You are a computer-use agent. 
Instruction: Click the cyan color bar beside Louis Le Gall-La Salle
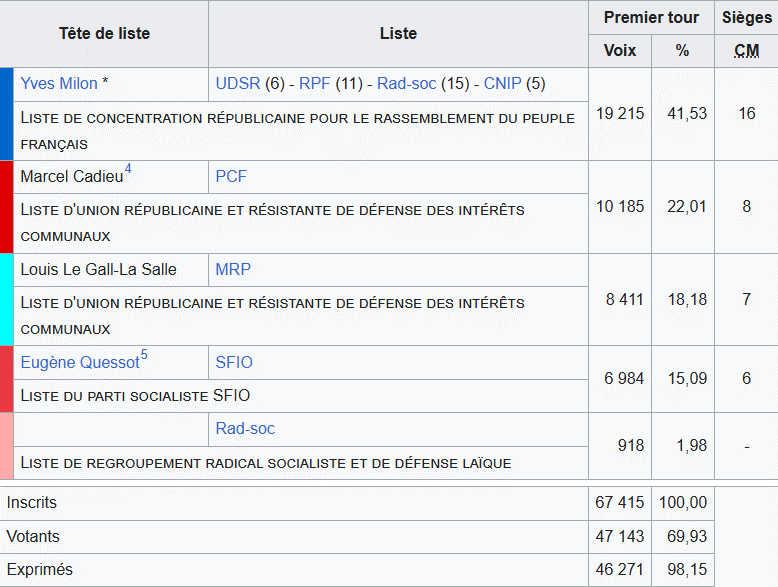(6, 299)
